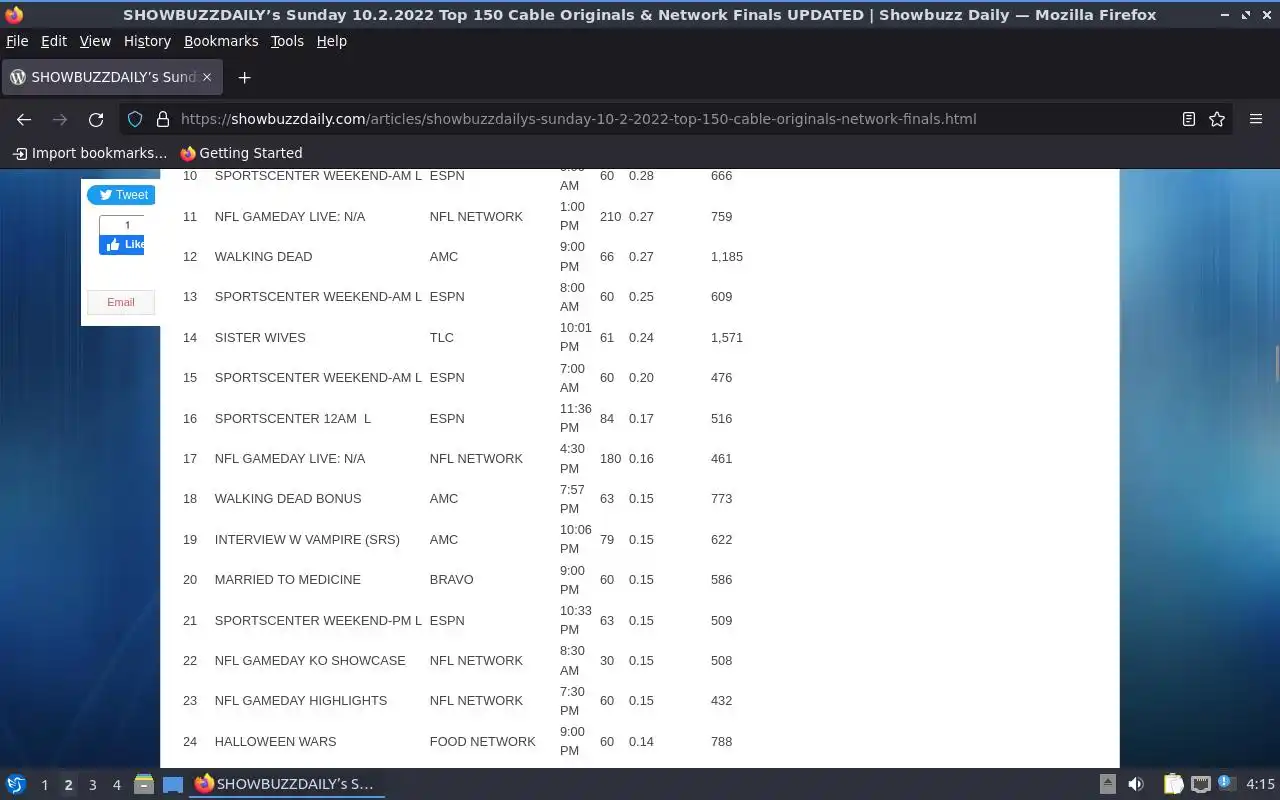Viewport: 1280px width, 800px height.
Task: Click the BRAVO network cell
Action: click(452, 580)
